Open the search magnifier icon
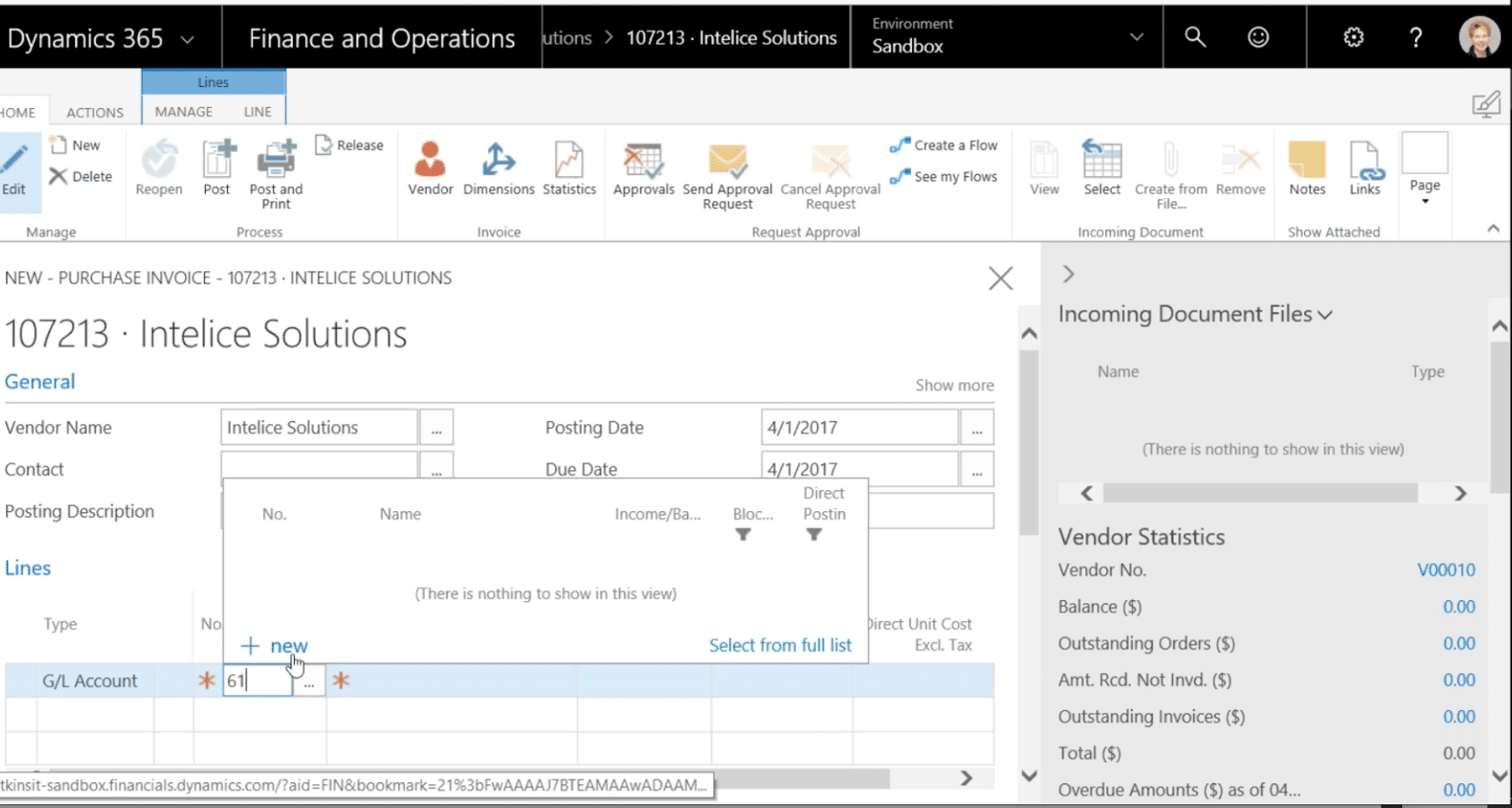Screen dimensions: 1512x808 pos(1195,37)
